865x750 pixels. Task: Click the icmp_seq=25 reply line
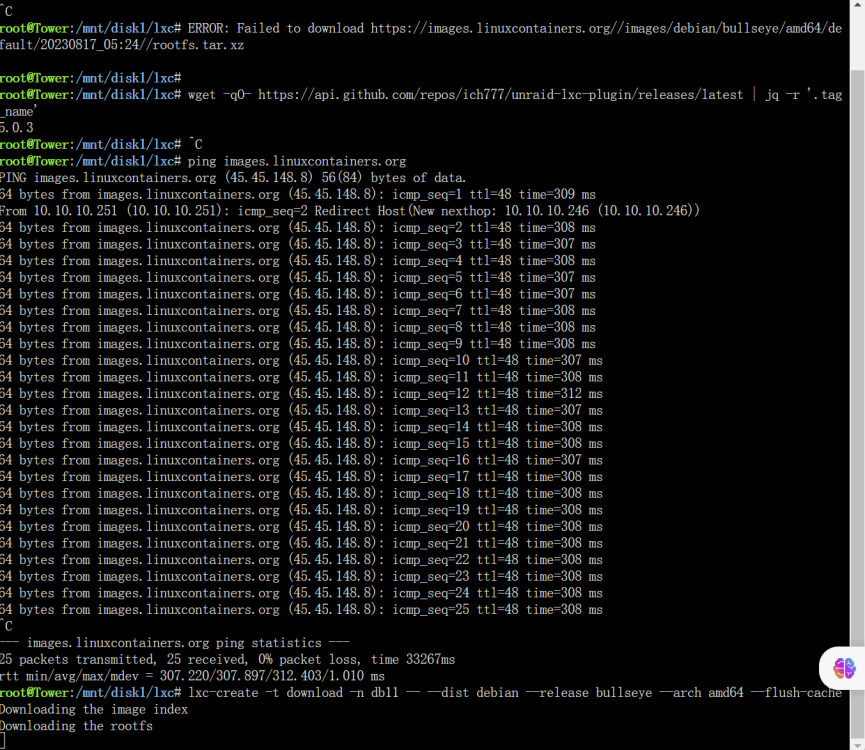coord(301,610)
